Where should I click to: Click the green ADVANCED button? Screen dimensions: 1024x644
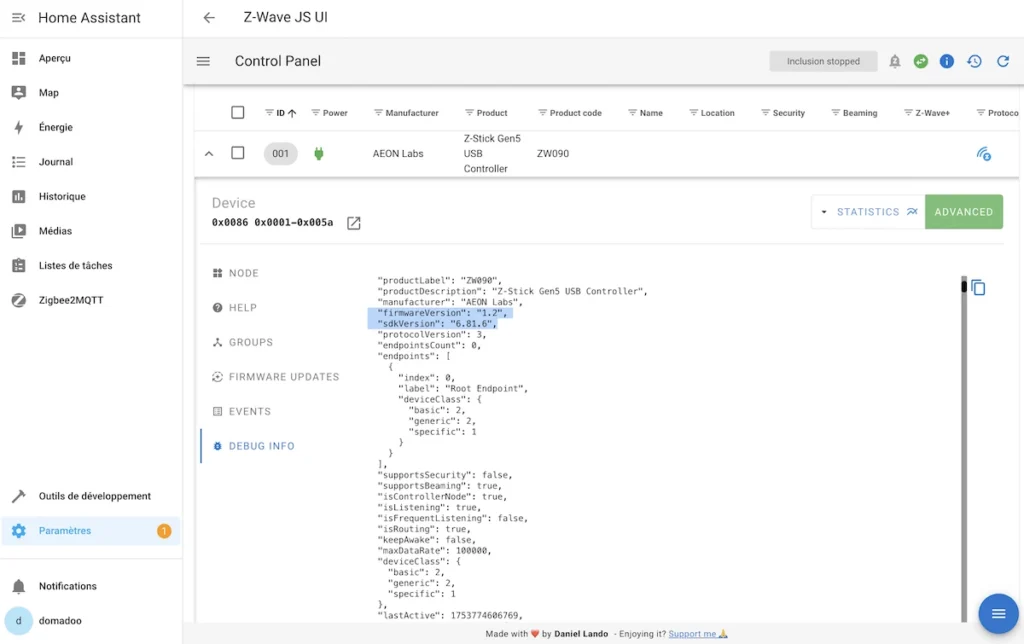(964, 212)
